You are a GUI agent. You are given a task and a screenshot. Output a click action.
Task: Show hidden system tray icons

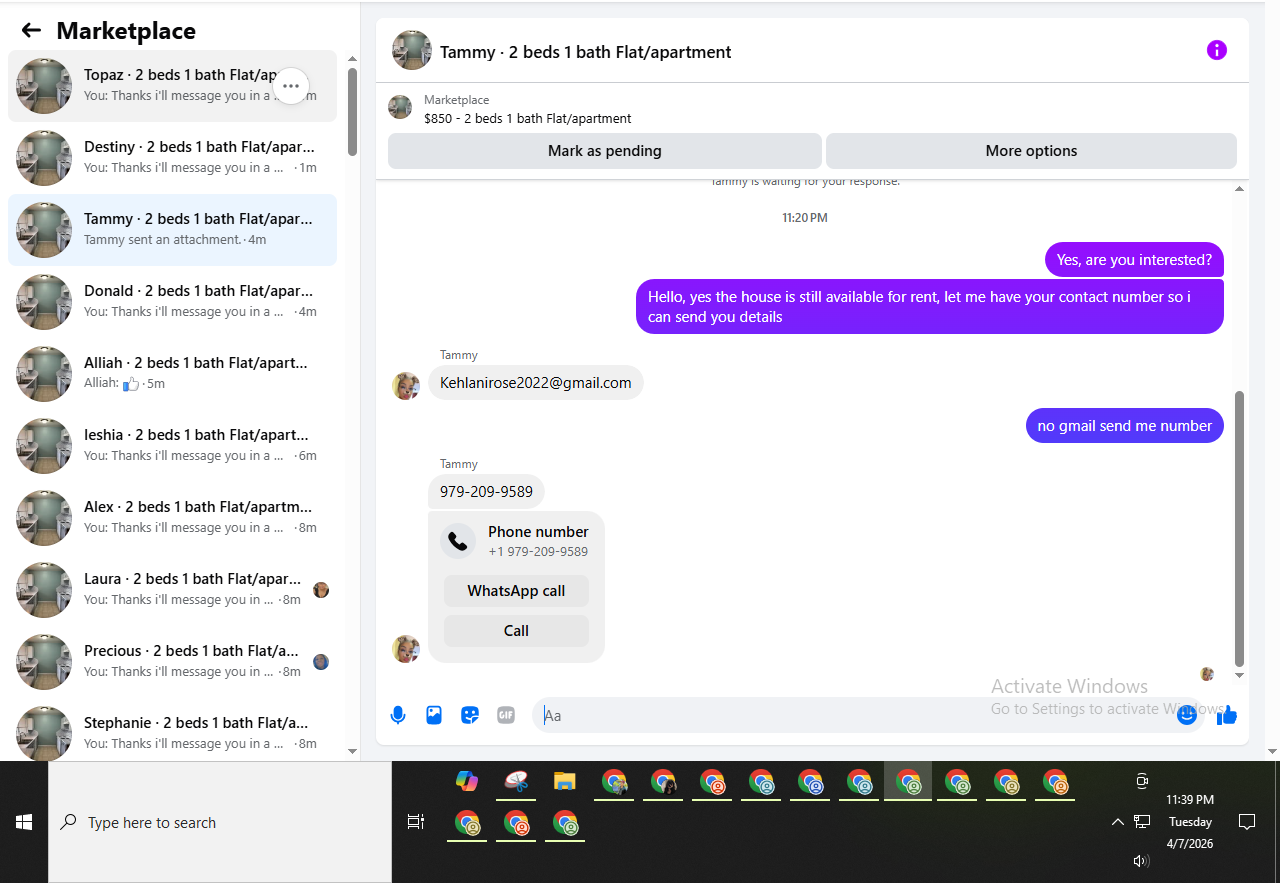1118,822
